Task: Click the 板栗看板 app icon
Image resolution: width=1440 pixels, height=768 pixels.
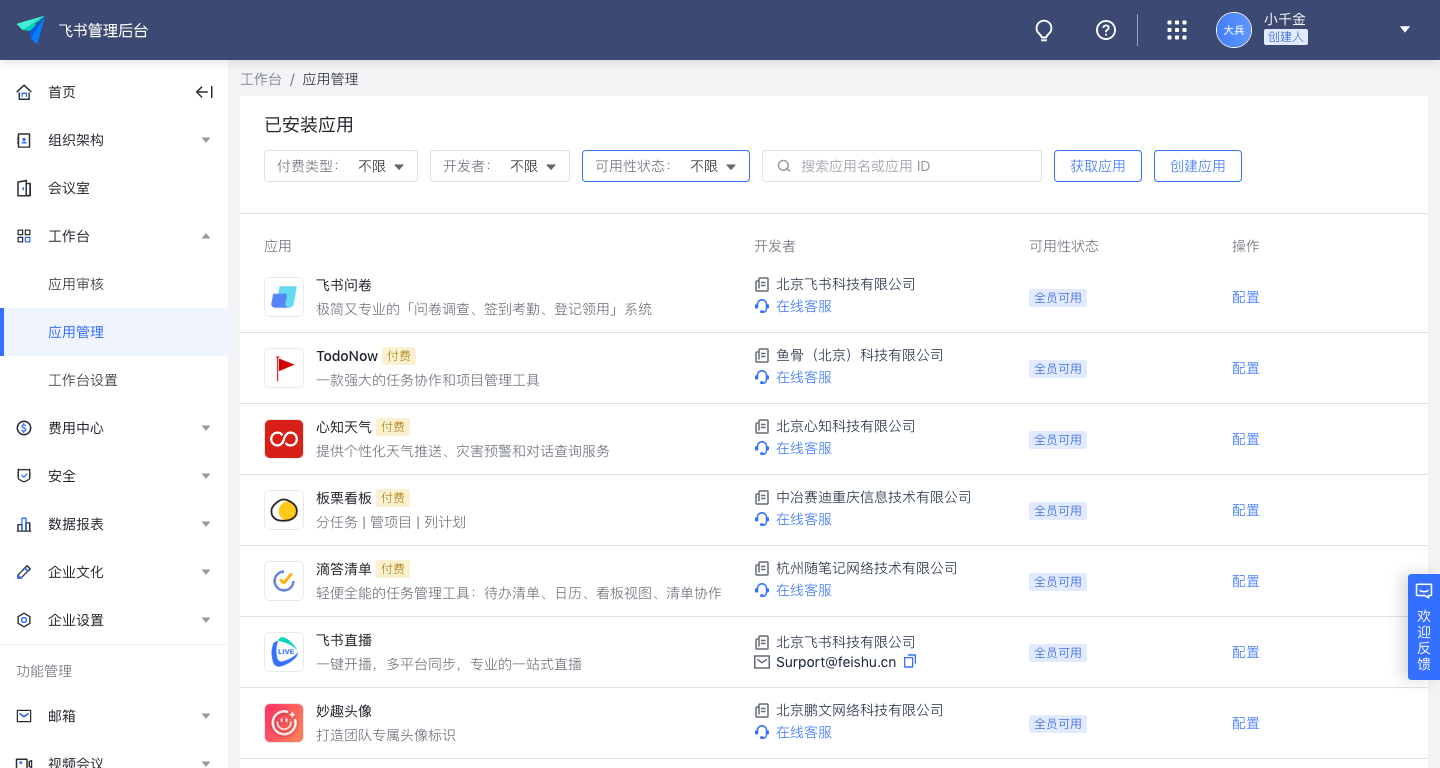Action: tap(284, 510)
